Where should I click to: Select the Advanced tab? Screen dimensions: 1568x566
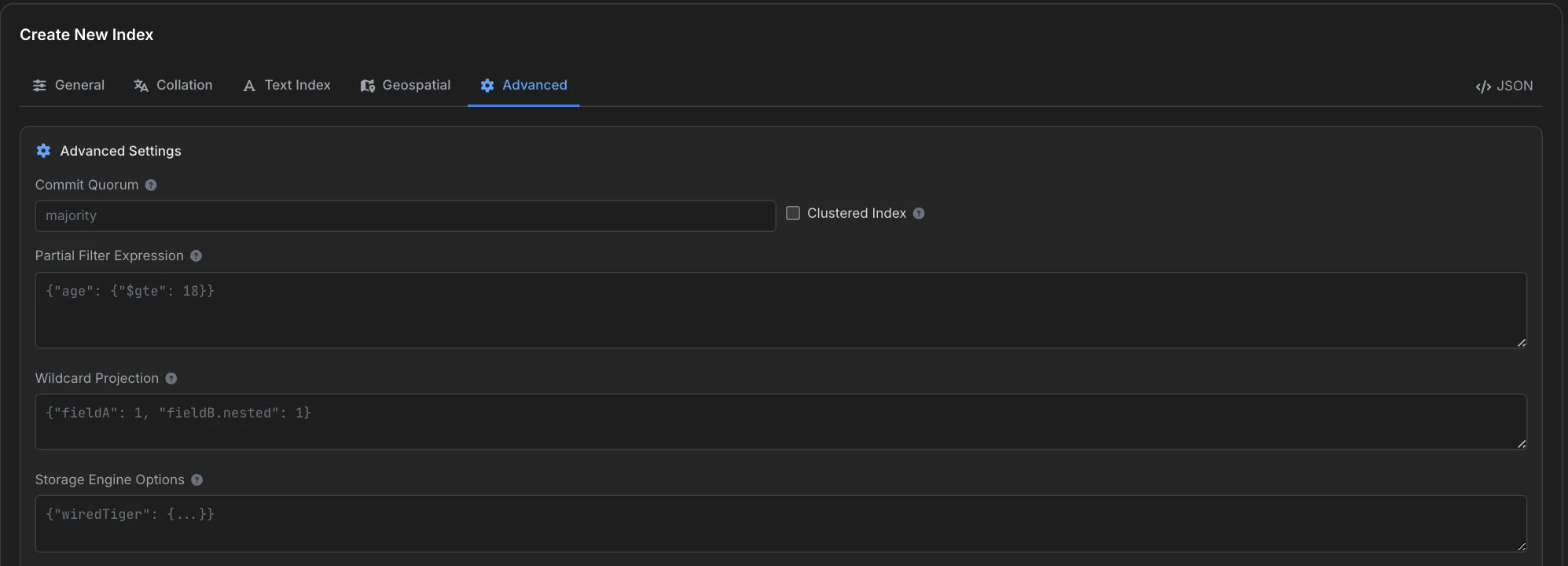coord(523,85)
